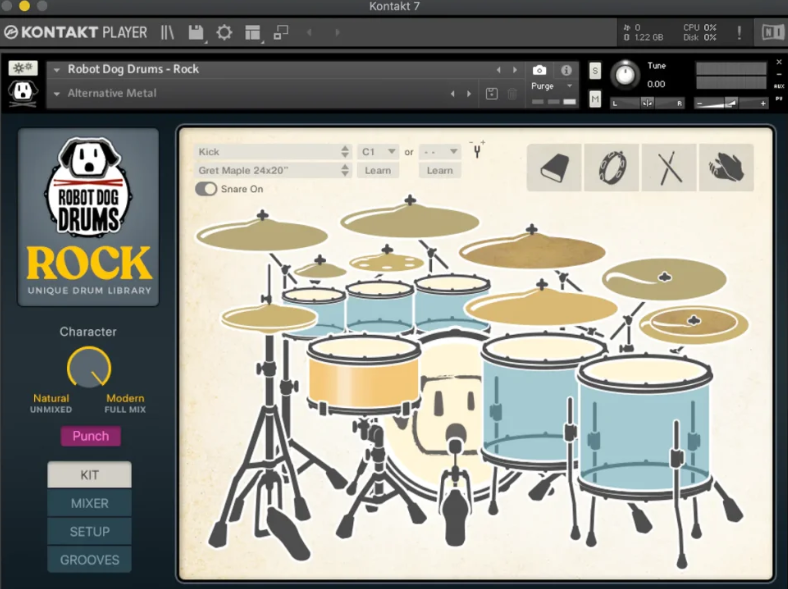Image resolution: width=788 pixels, height=589 pixels.
Task: Click the exclamation panic button
Action: (739, 33)
